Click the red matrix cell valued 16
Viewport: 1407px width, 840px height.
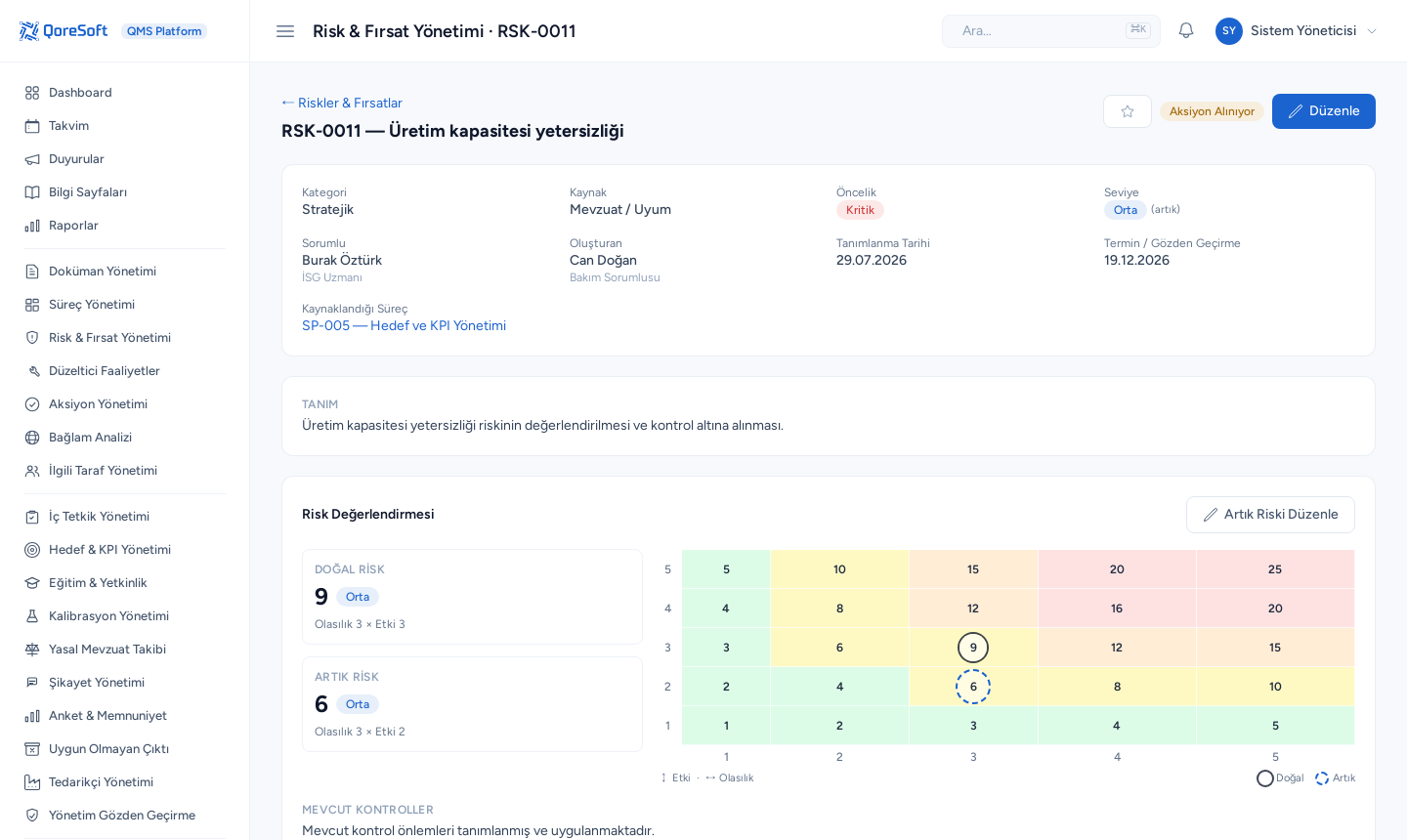(1117, 609)
